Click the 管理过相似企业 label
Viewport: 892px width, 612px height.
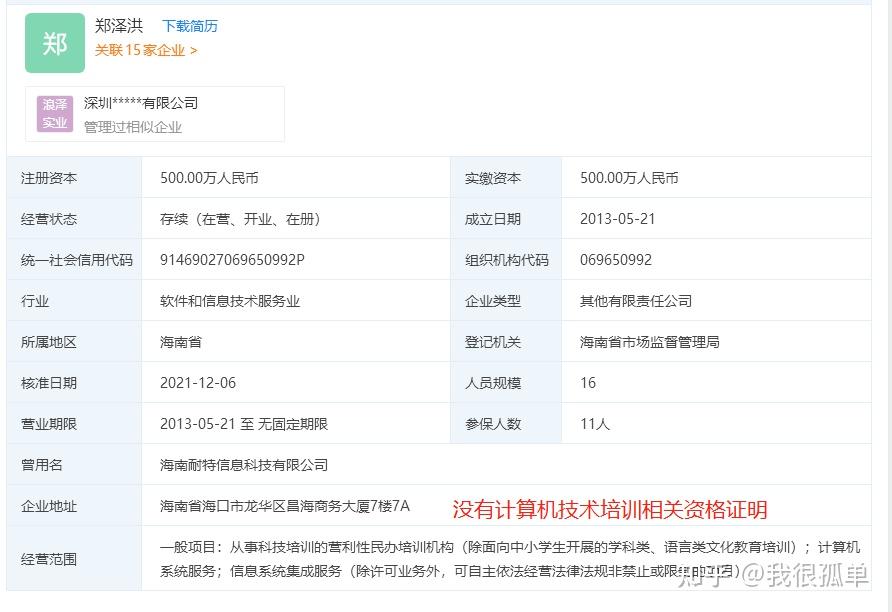[131, 127]
